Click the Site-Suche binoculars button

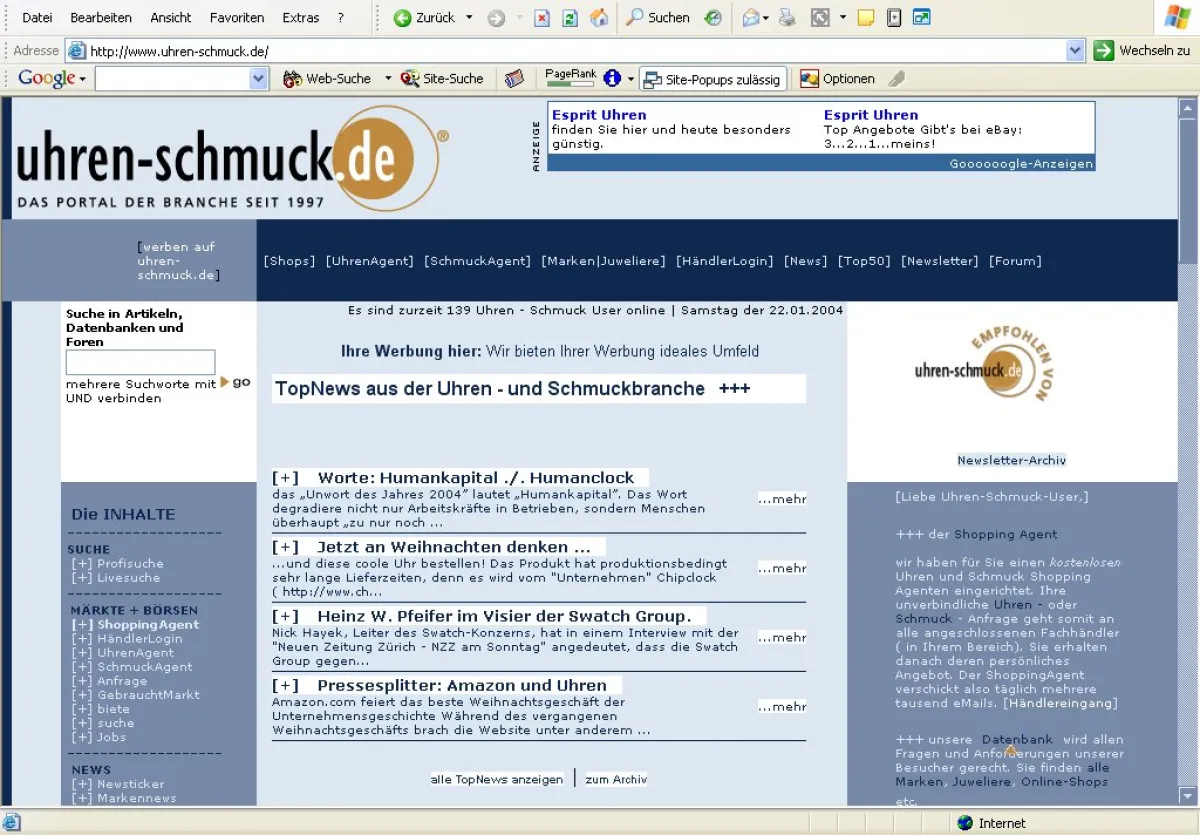pyautogui.click(x=441, y=78)
